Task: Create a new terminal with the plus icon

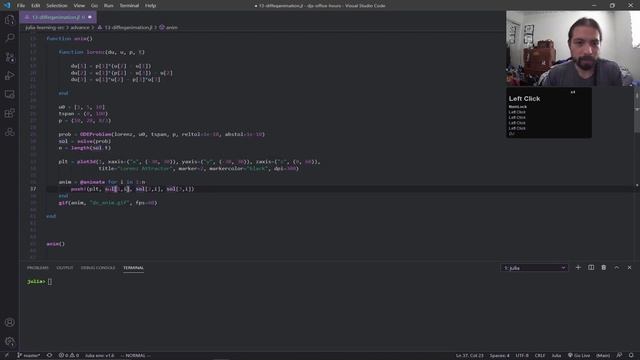Action: tap(578, 268)
